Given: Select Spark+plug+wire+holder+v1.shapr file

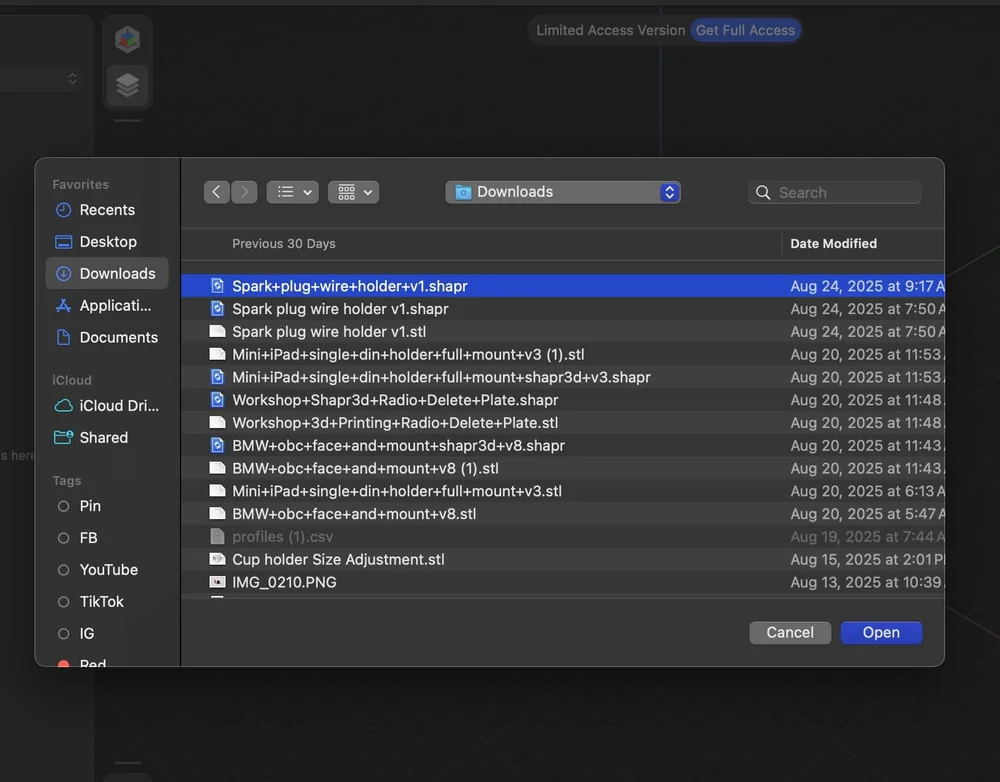Looking at the screenshot, I should (x=562, y=286).
